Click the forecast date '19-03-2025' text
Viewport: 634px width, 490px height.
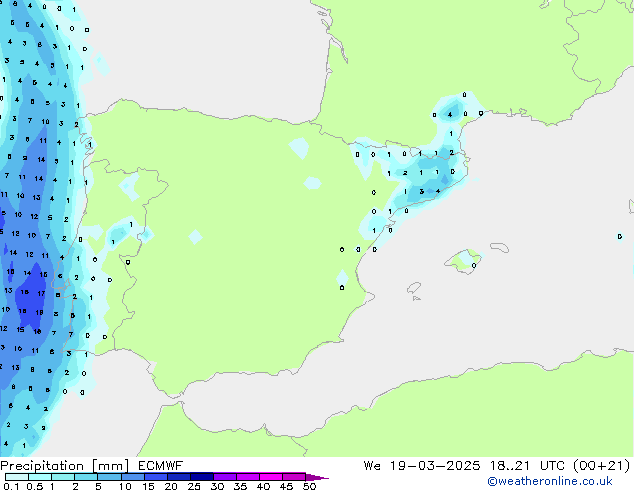point(435,466)
